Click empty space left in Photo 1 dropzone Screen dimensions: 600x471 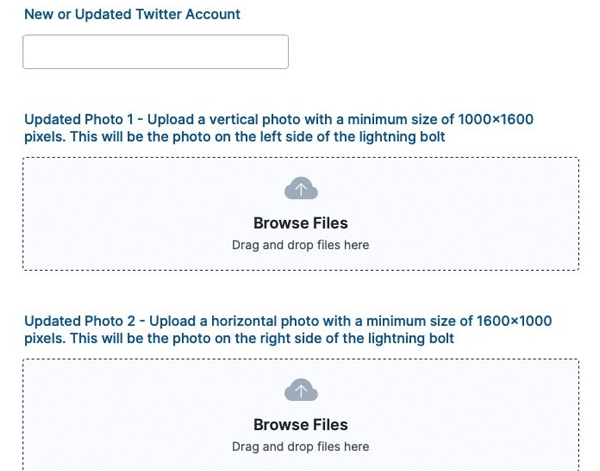(x=115, y=214)
